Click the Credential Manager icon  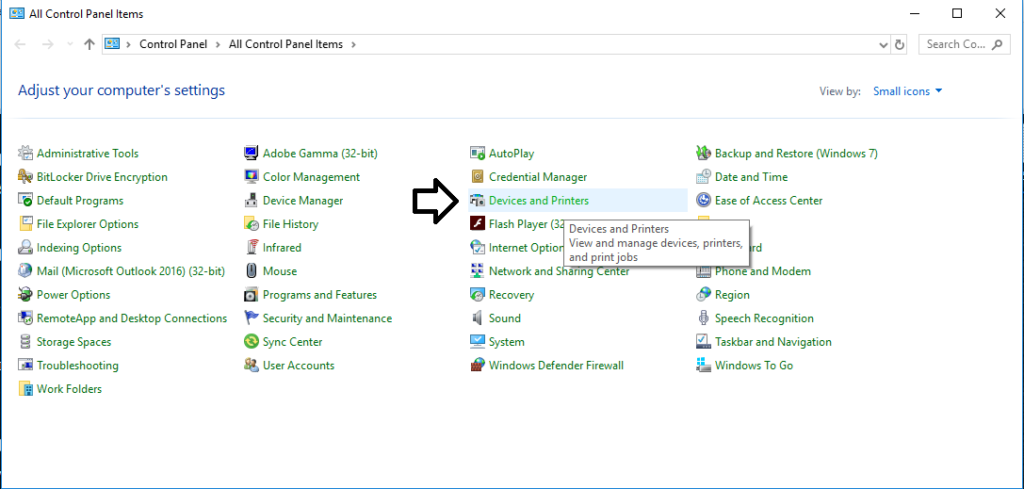477,177
